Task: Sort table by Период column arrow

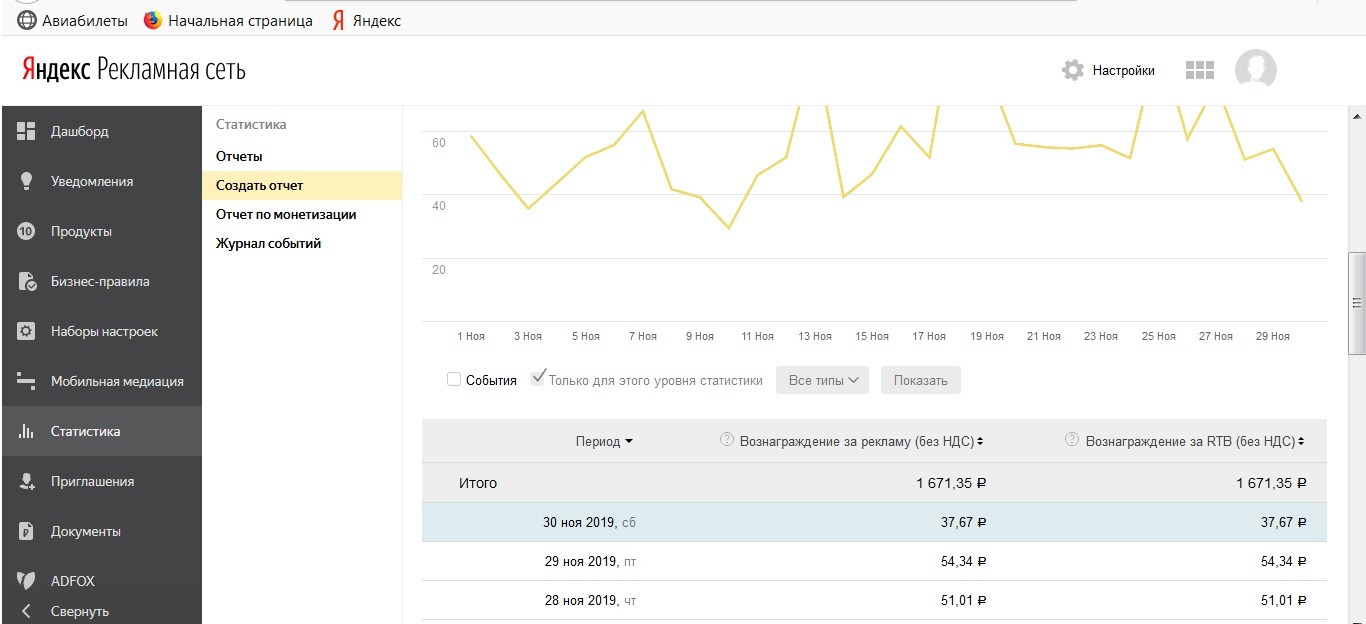Action: pos(628,442)
